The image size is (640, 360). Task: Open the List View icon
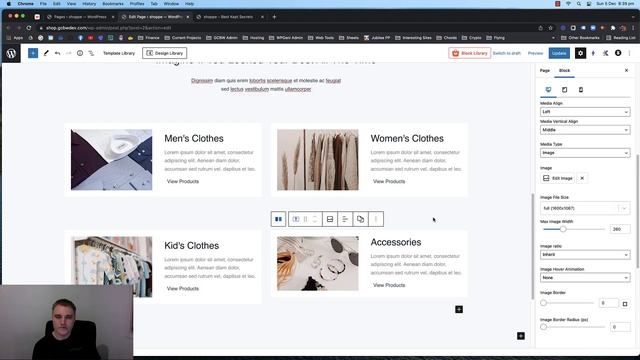91,53
